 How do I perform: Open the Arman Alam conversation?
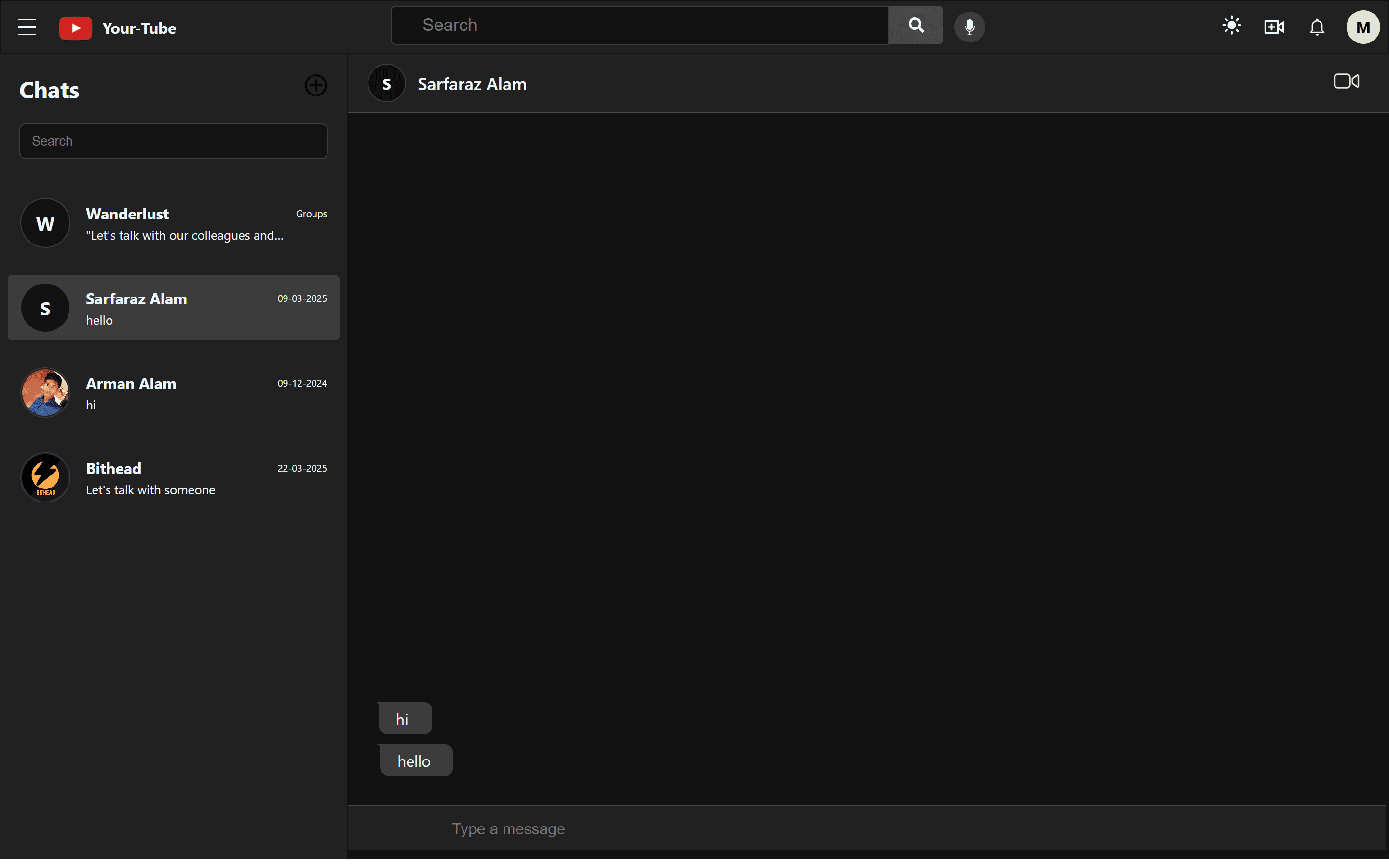(x=173, y=393)
